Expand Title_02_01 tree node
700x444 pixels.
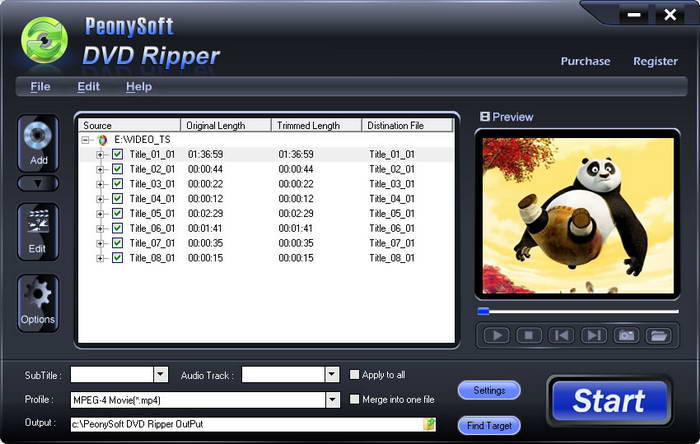click(100, 170)
